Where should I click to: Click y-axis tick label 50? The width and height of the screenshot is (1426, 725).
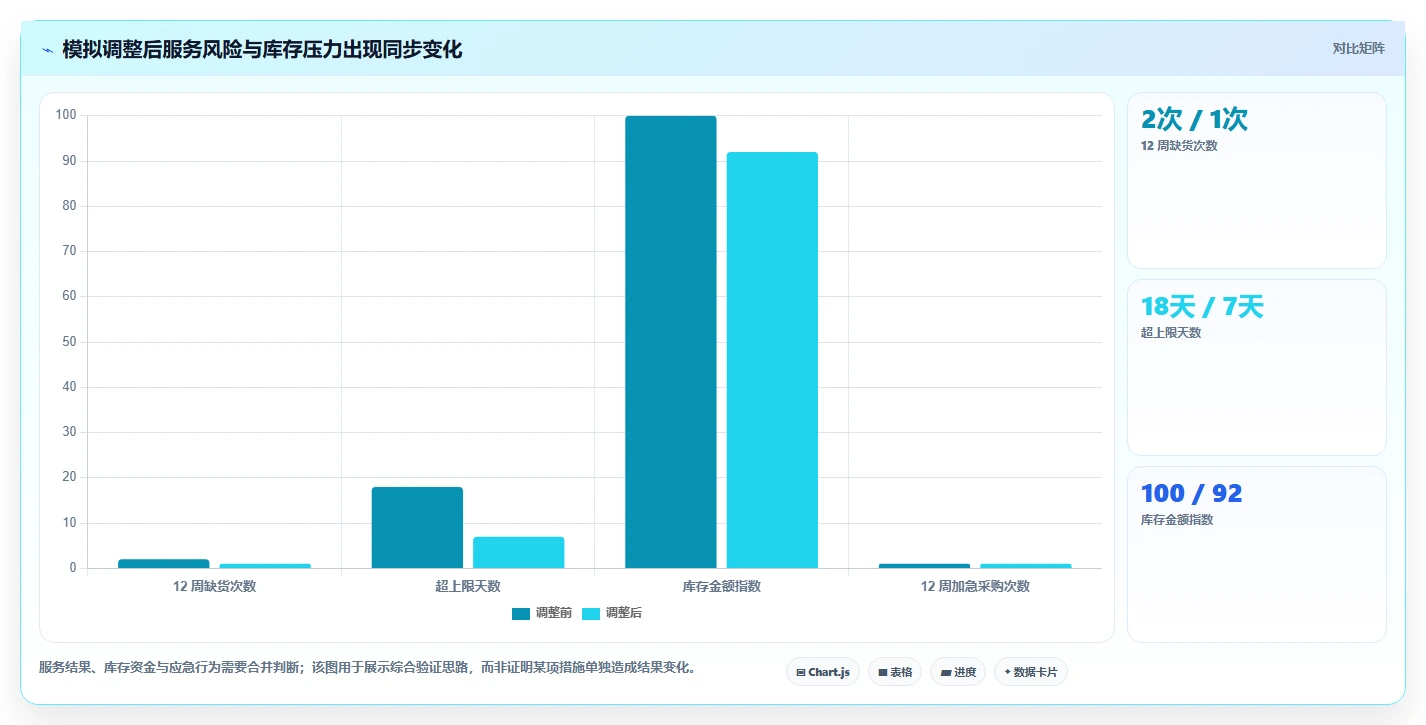[69, 342]
